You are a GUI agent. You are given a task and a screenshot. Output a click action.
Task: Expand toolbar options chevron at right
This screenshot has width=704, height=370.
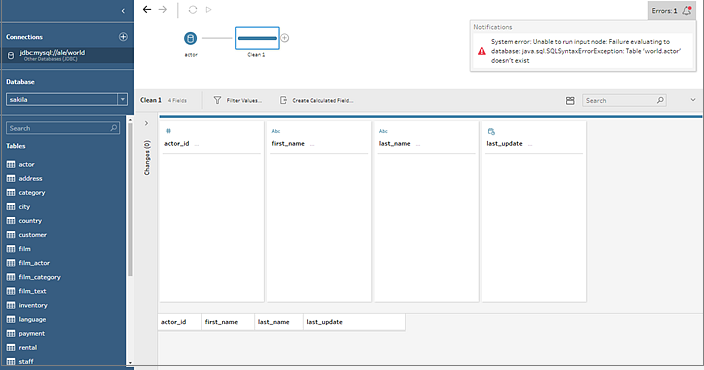click(x=693, y=100)
